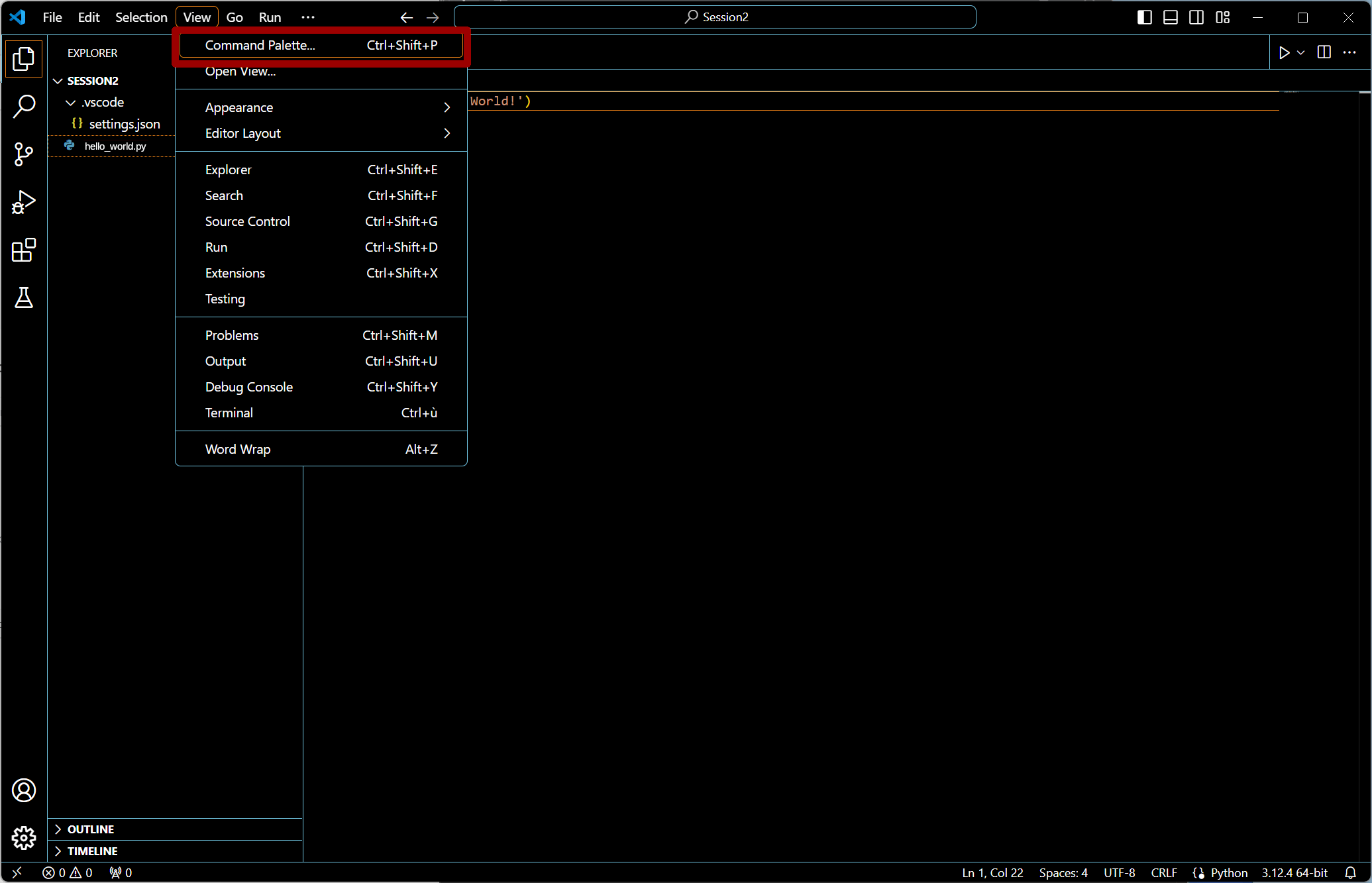The height and width of the screenshot is (883, 1372).
Task: Toggle Panel layout icon in title bar
Action: pos(1171,17)
